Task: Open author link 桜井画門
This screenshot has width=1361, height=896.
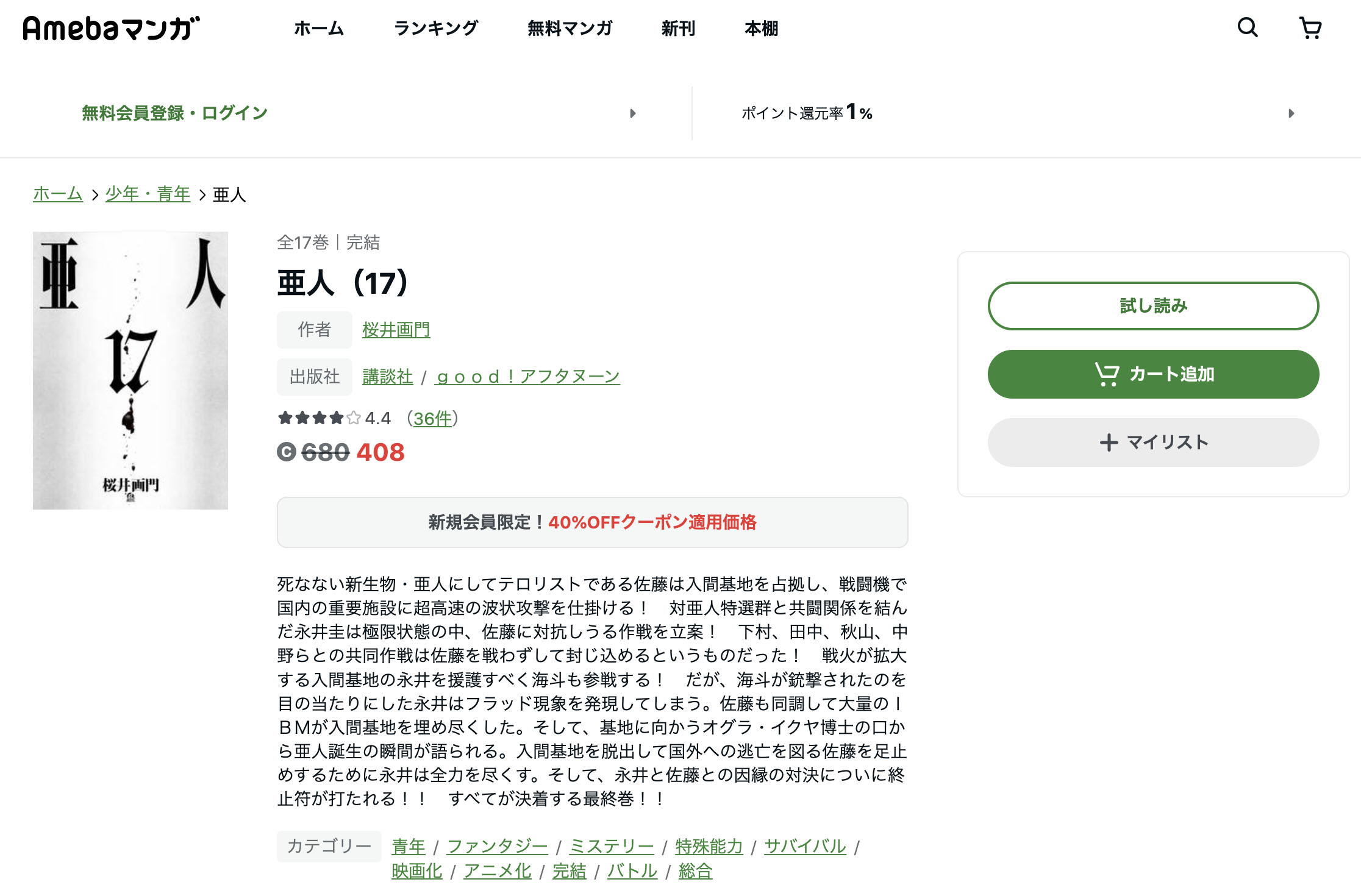Action: [x=396, y=330]
